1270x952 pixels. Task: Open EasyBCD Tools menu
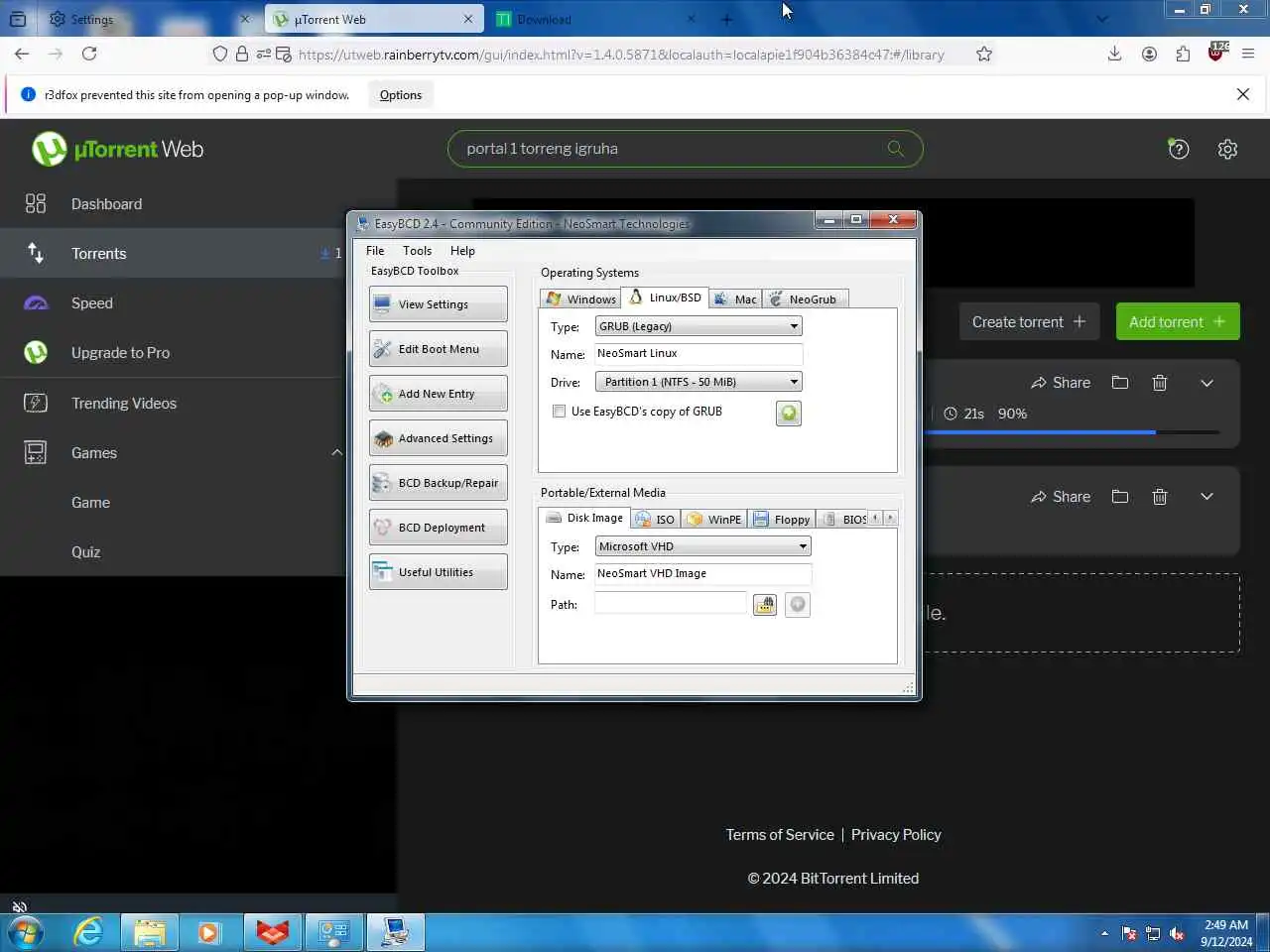(417, 251)
